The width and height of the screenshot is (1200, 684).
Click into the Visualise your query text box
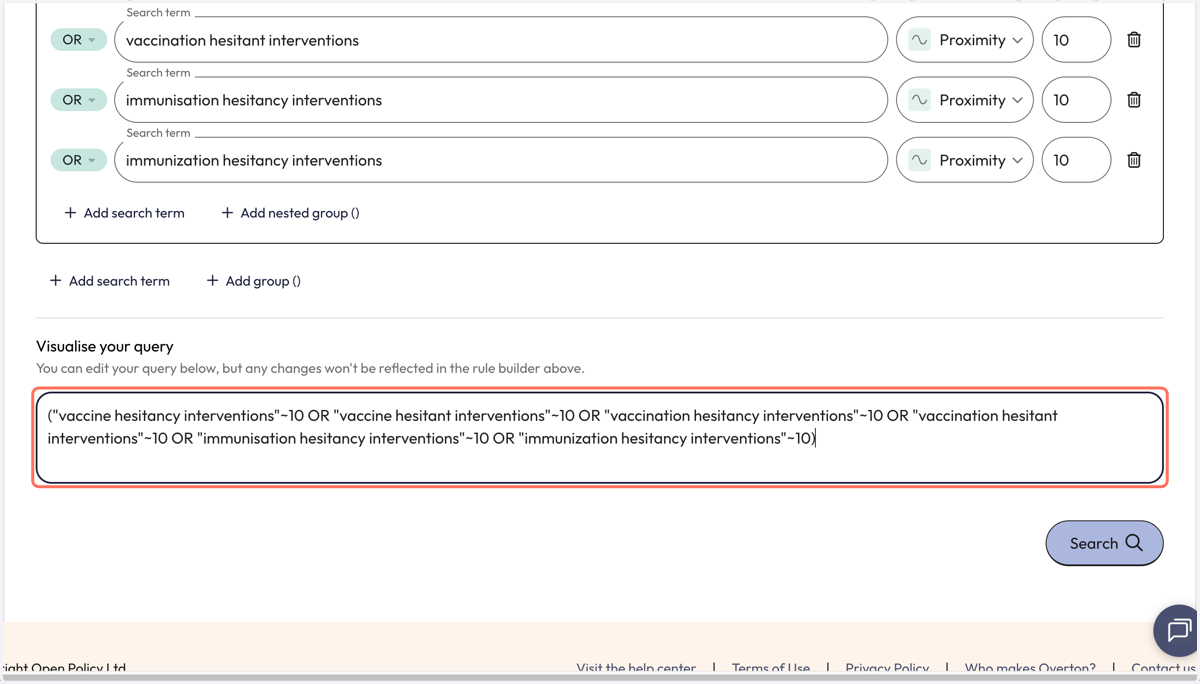tap(600, 438)
